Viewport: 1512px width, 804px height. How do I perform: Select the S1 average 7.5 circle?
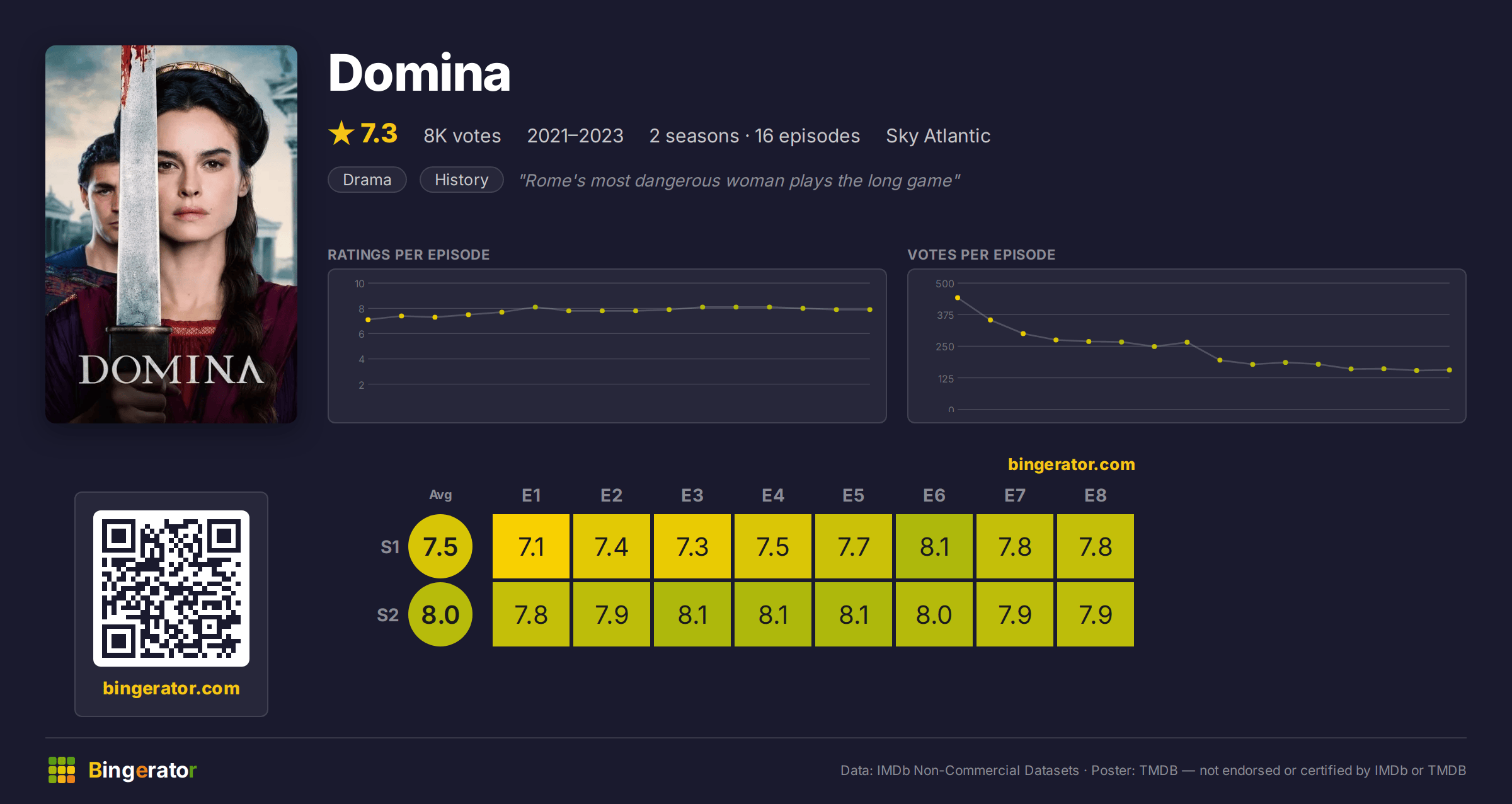pos(440,546)
